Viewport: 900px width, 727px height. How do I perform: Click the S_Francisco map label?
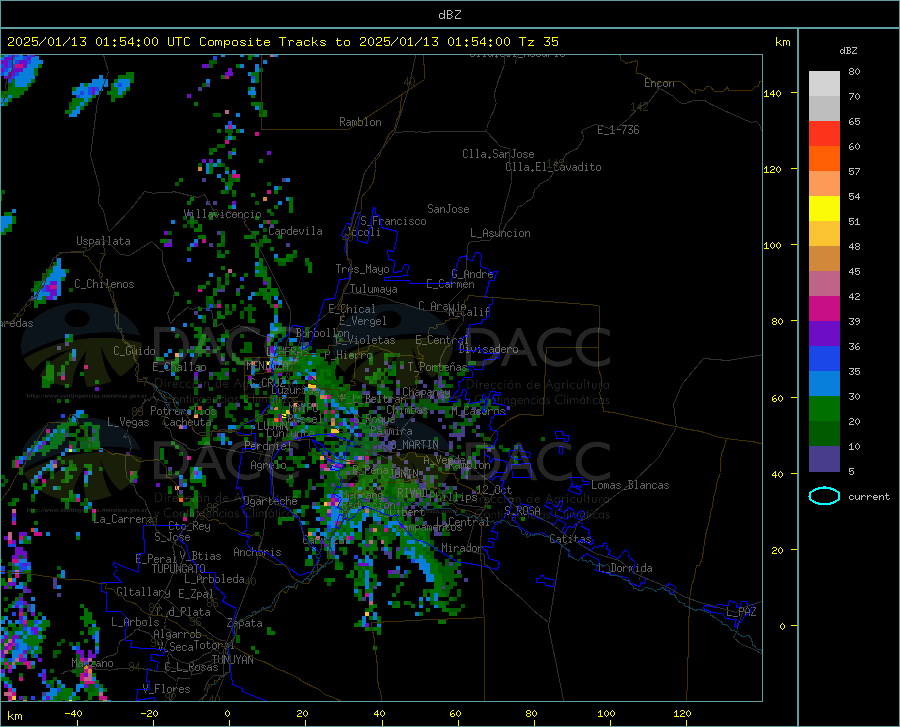click(393, 221)
